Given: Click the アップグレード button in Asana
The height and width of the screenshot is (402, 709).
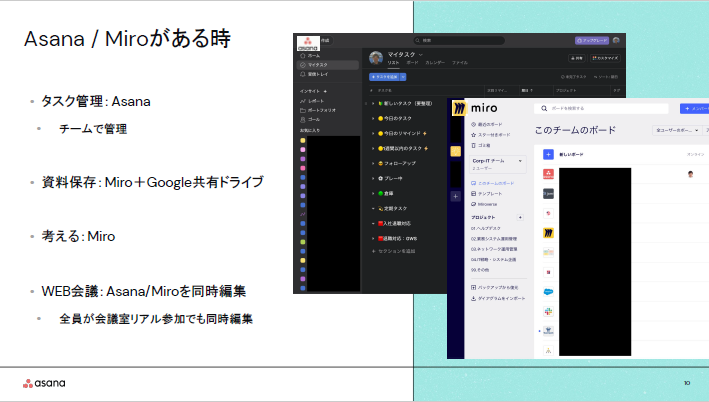Looking at the screenshot, I should point(592,40).
